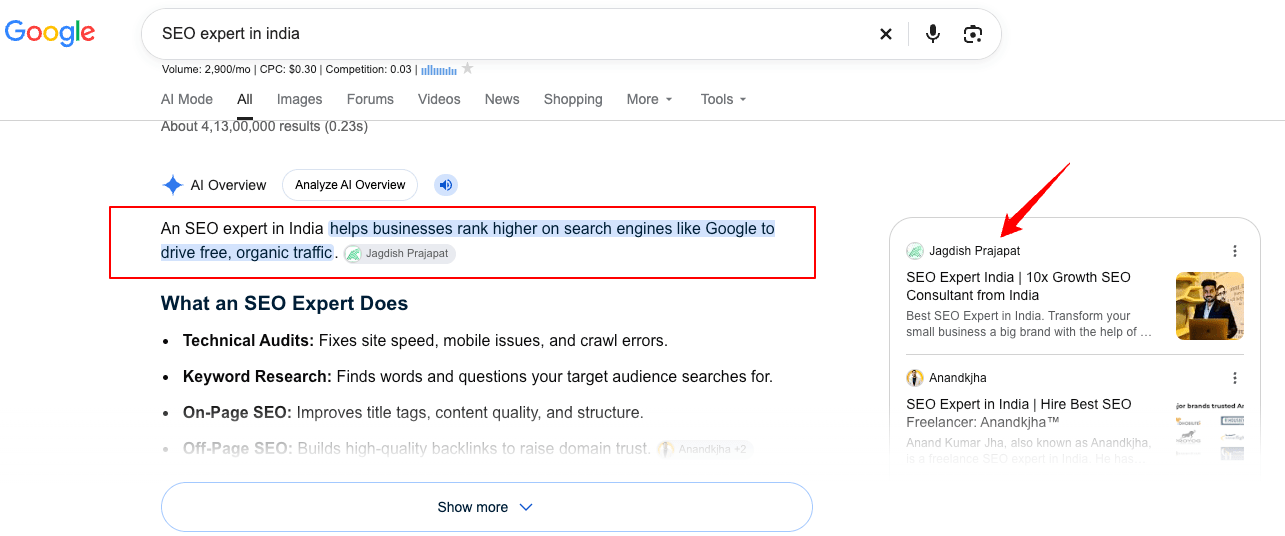
Task: Click the Google logo
Action: pos(50,33)
